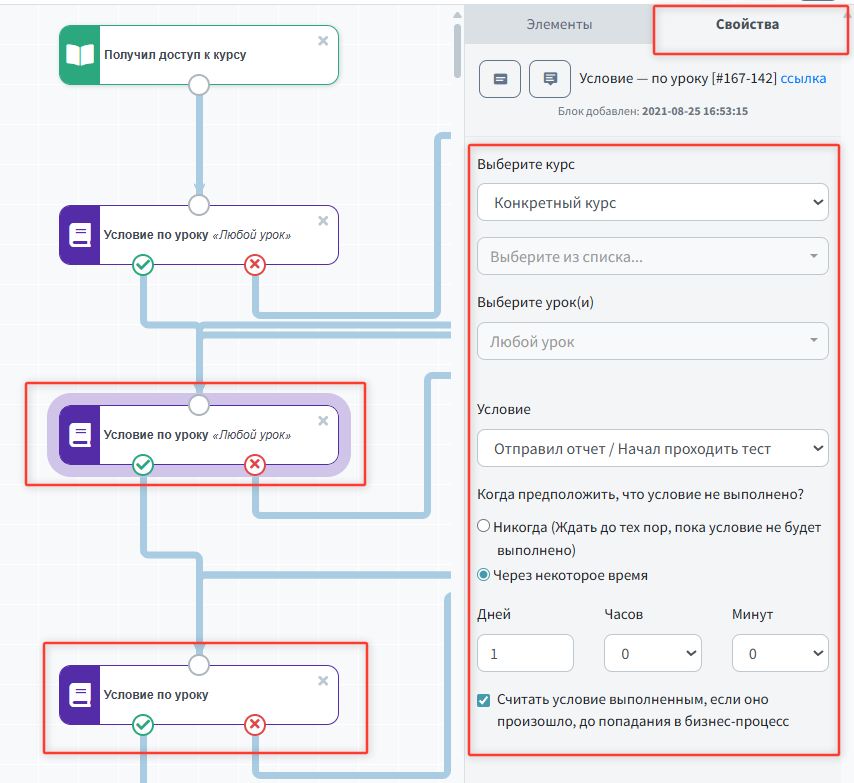This screenshot has width=854, height=783.
Task: Click the comment icon button in the properties header
Action: coord(549,79)
